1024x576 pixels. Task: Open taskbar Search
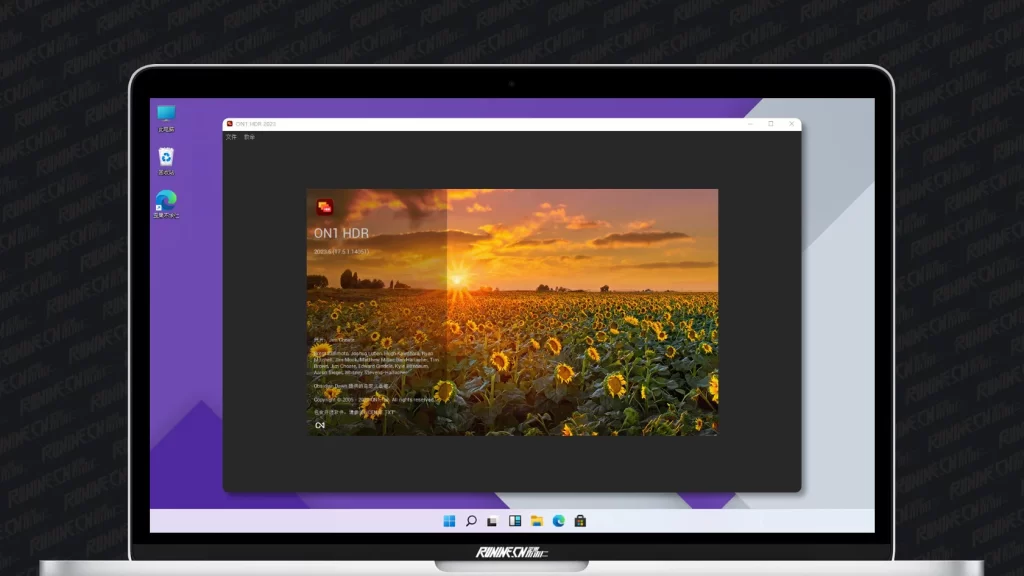(471, 521)
